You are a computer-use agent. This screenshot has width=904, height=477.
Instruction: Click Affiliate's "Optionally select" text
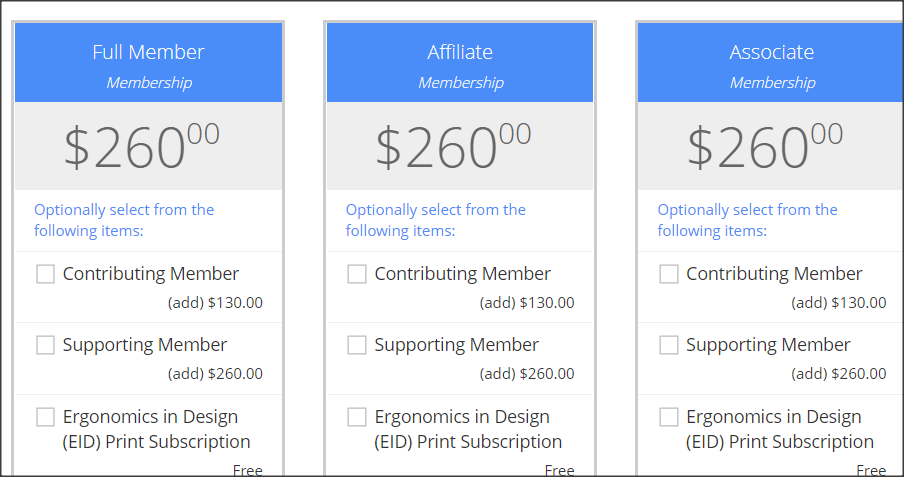[x=436, y=220]
